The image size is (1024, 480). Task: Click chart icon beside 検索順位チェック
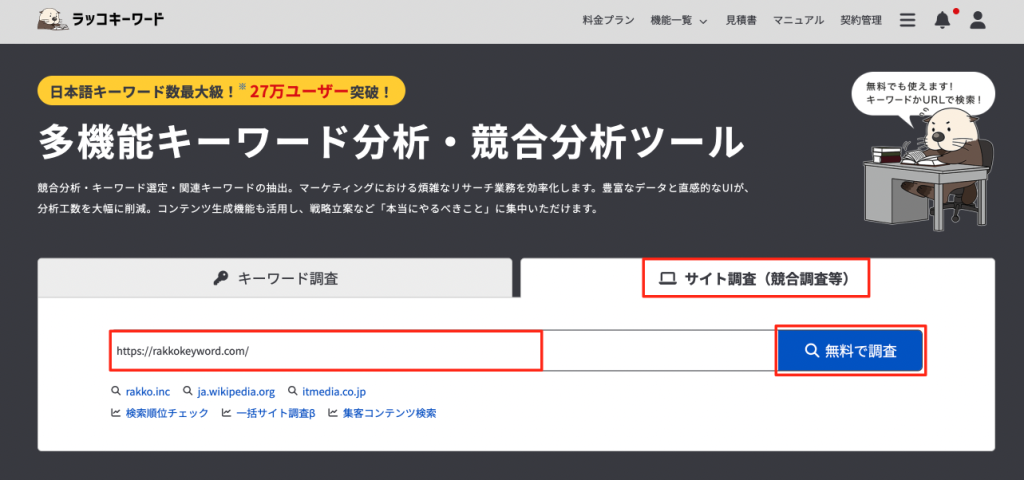116,413
